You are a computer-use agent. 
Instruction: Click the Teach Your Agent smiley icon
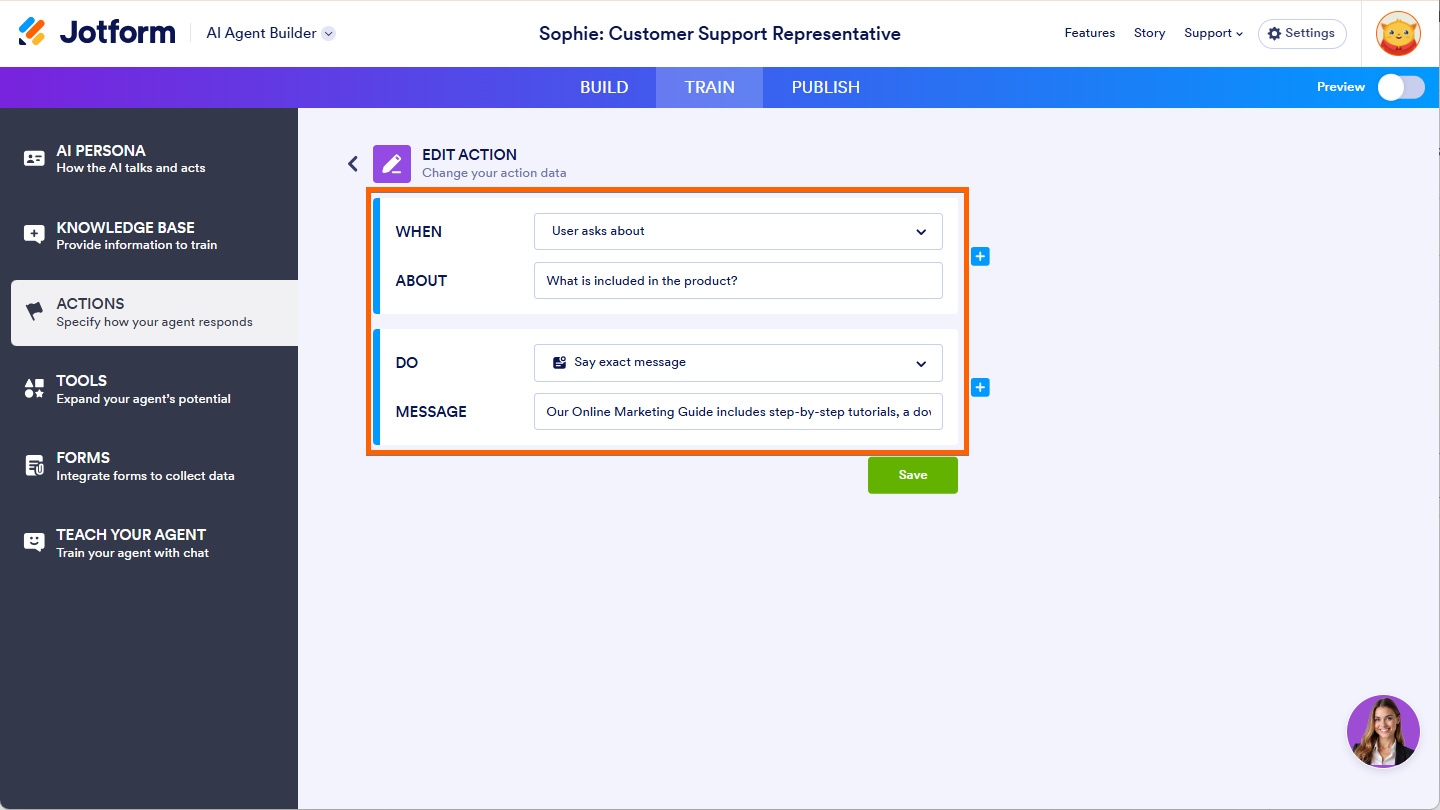click(34, 542)
